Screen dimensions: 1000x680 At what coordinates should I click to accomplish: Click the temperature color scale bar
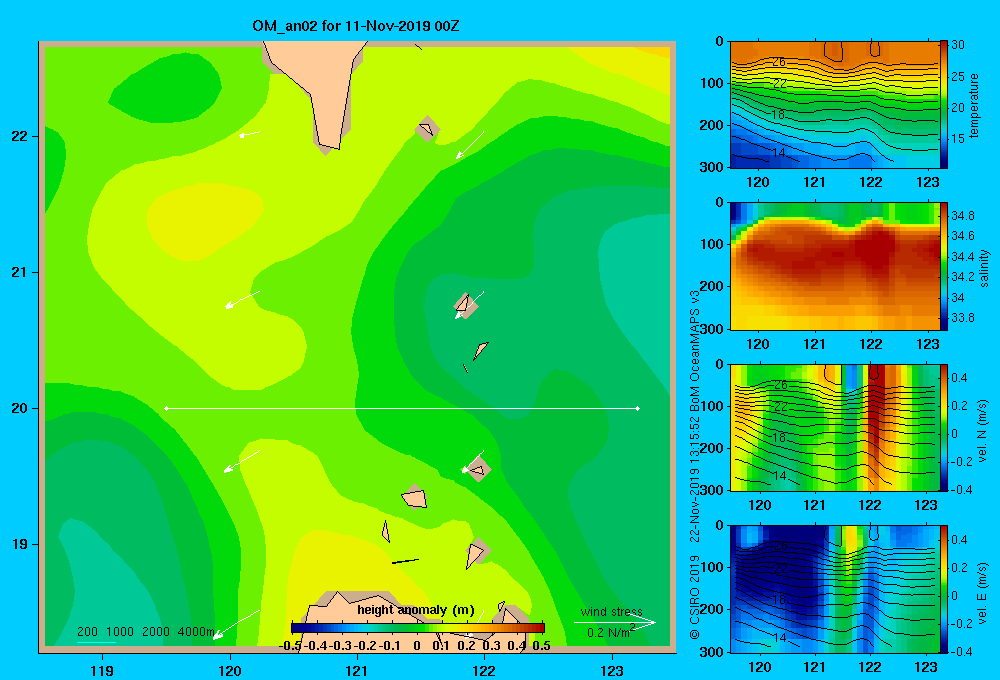(943, 105)
